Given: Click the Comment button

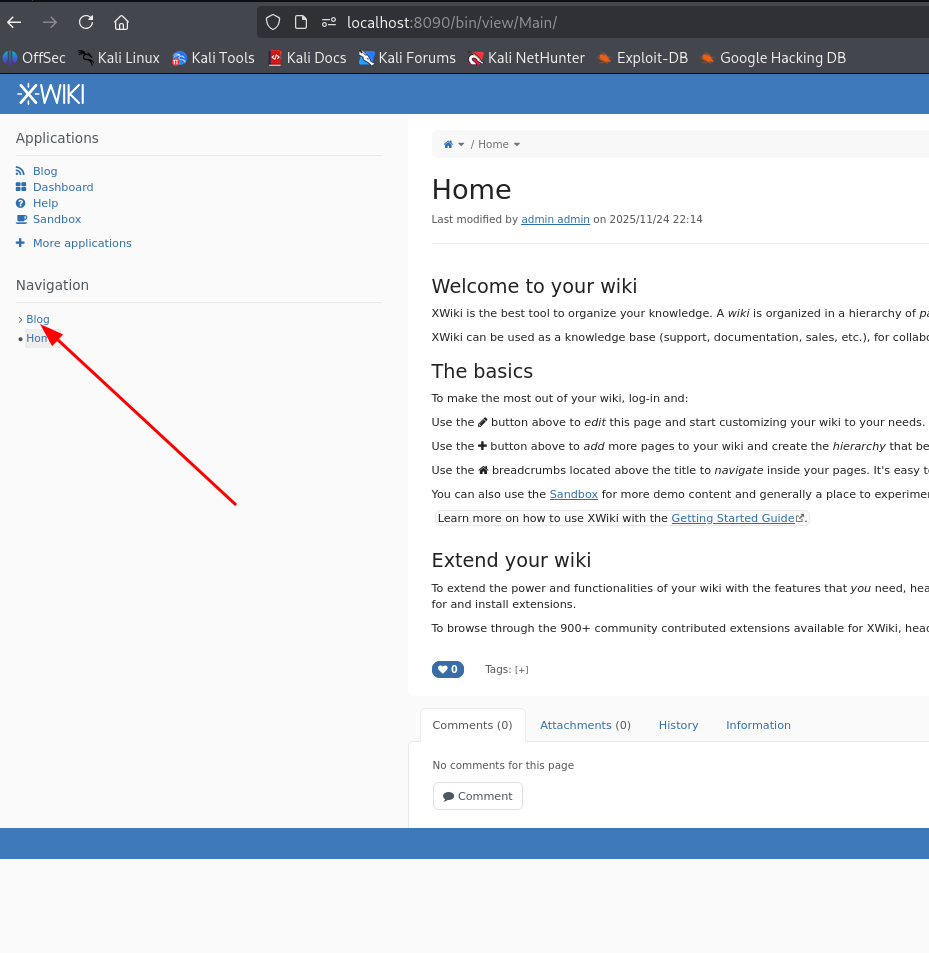Looking at the screenshot, I should coord(477,796).
